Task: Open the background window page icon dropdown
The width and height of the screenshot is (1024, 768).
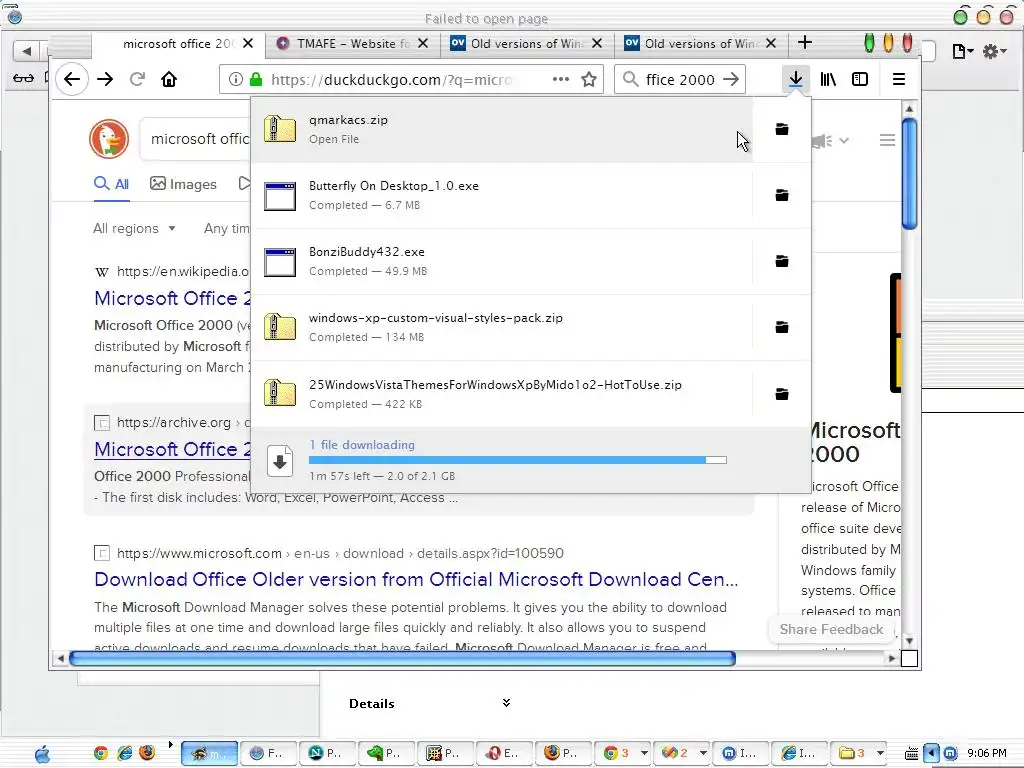Action: coord(963,51)
